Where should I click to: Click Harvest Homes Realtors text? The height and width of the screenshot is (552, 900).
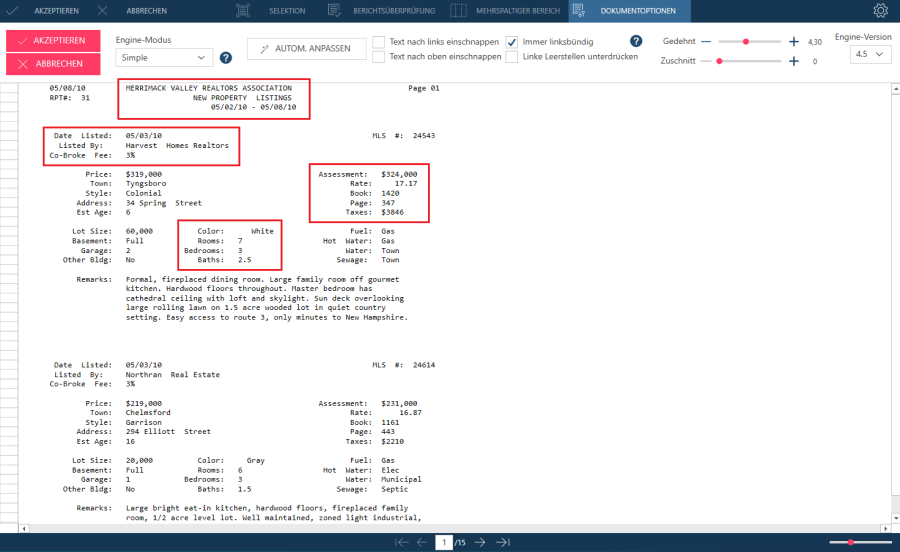click(x=177, y=145)
